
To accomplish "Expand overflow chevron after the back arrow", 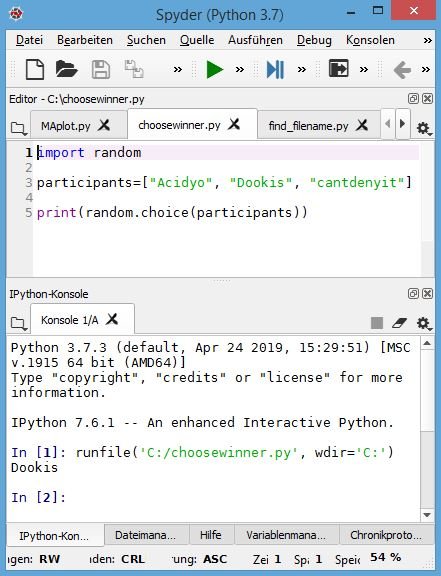I will (426, 69).
